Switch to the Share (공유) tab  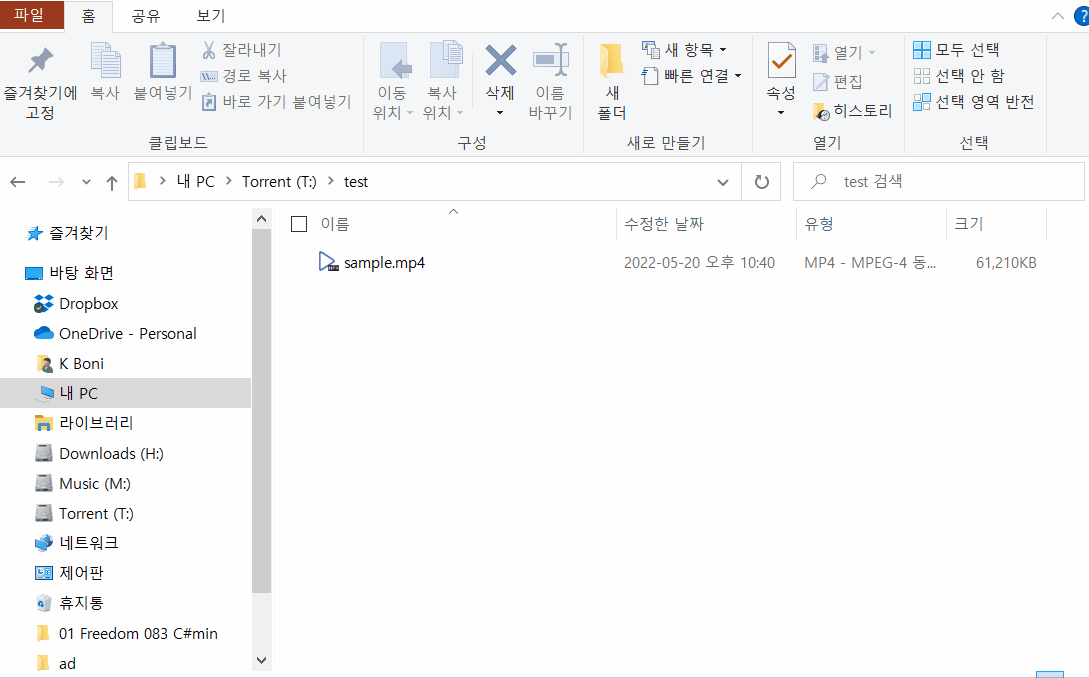[146, 16]
